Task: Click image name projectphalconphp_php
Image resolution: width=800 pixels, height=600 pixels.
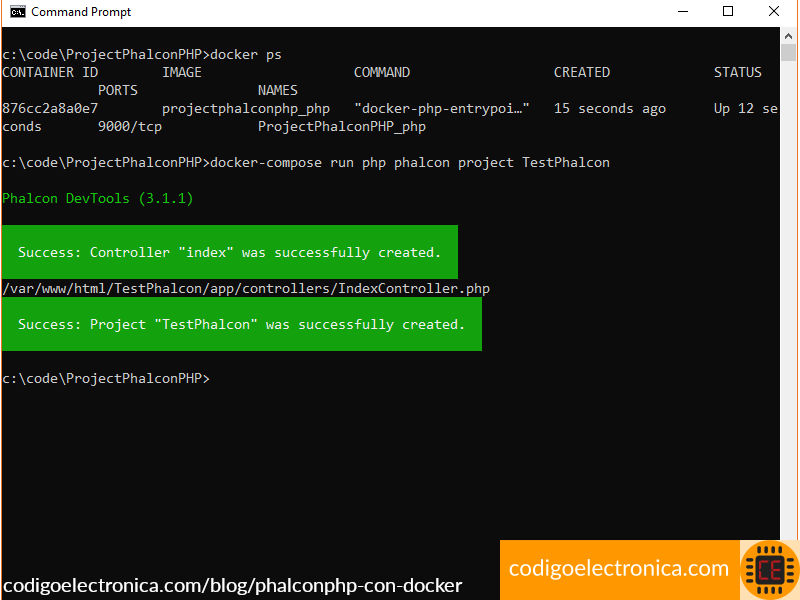Action: pos(246,109)
